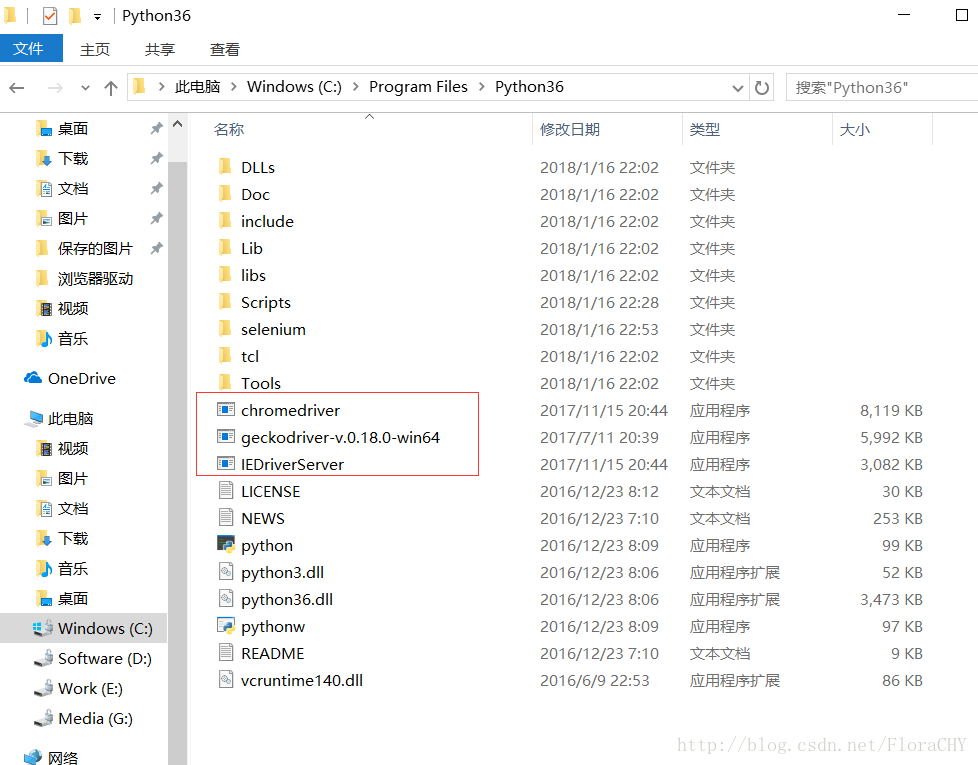Open the quick access toolbar customize dropdown
Image resolution: width=978 pixels, height=765 pixels.
(x=97, y=17)
